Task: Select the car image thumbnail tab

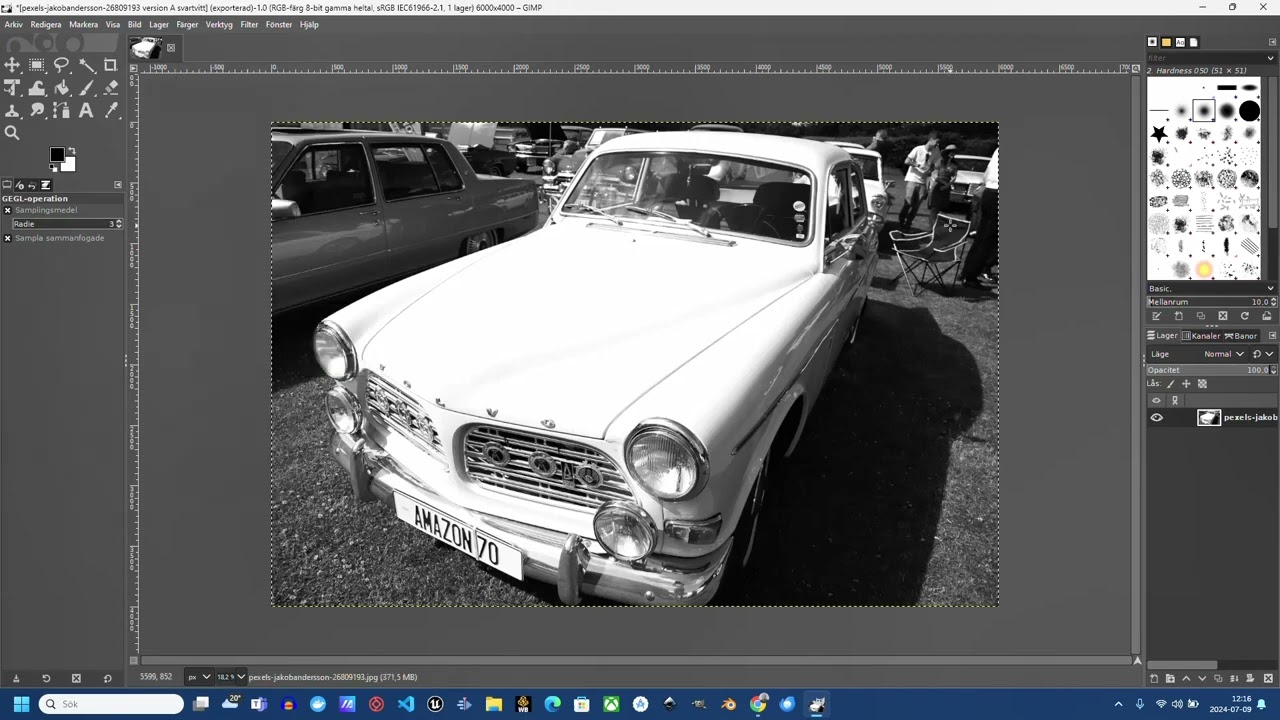Action: pos(146,48)
